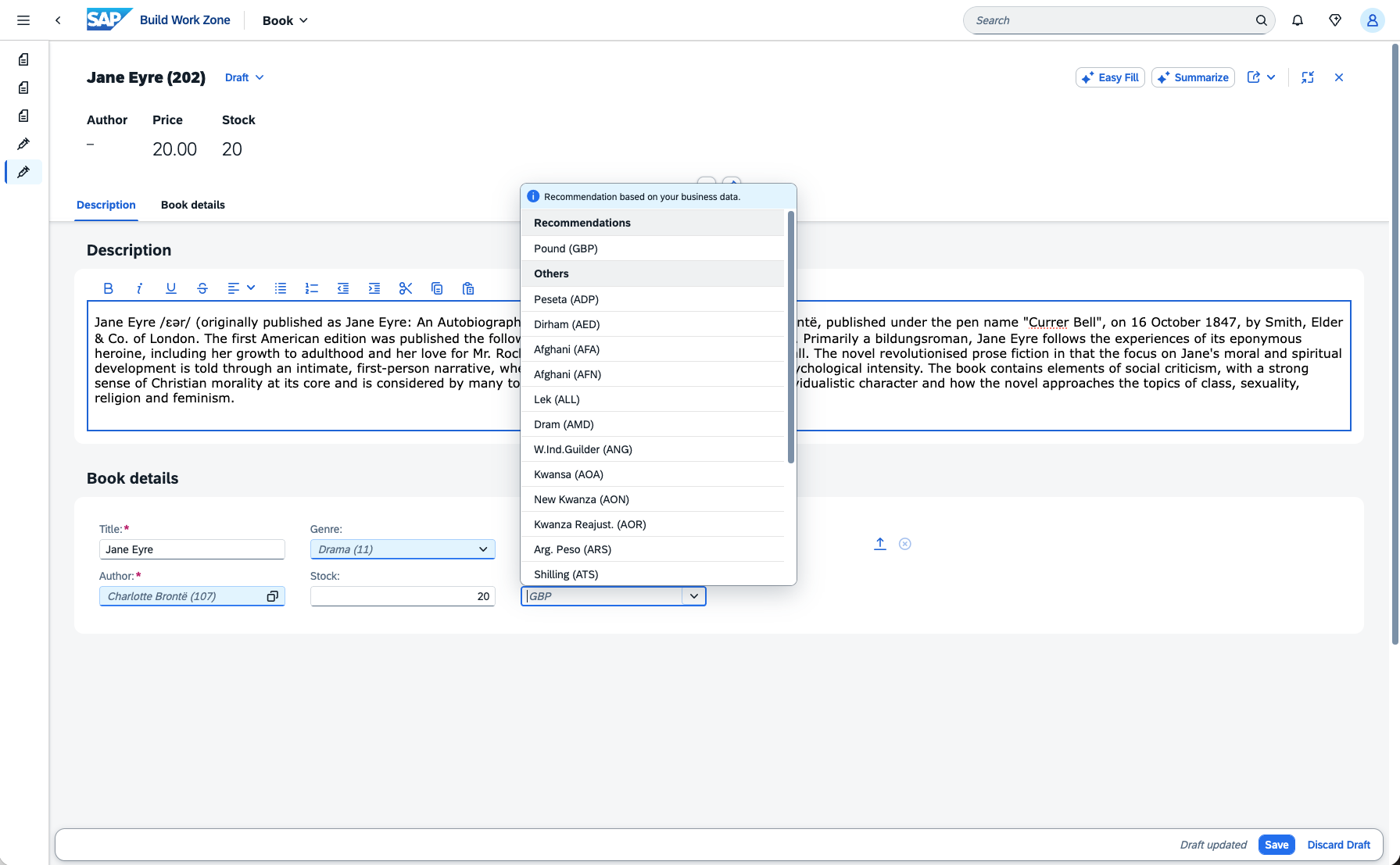Open the hamburger navigation menu
Image resolution: width=1400 pixels, height=865 pixels.
(23, 20)
